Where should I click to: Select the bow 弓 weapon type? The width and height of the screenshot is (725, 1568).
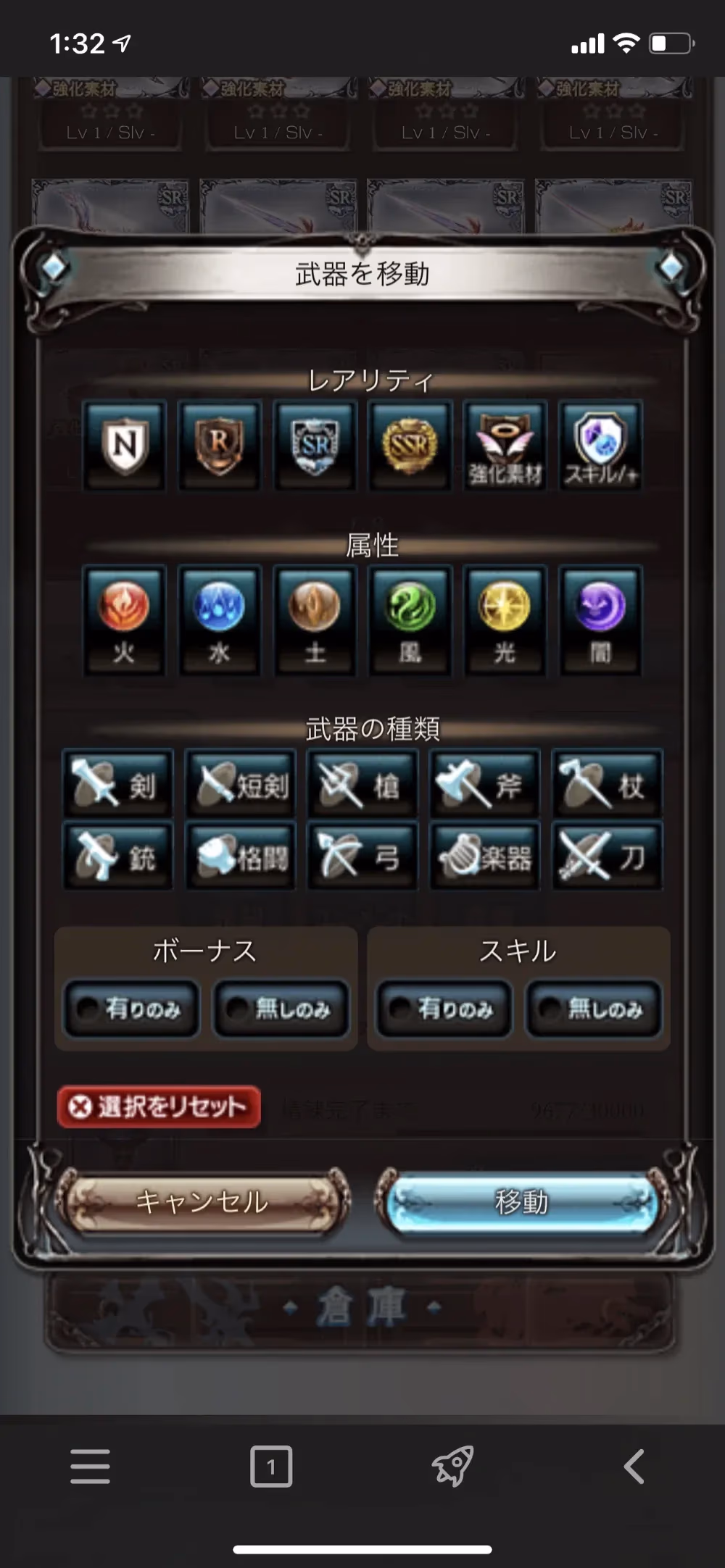(362, 856)
